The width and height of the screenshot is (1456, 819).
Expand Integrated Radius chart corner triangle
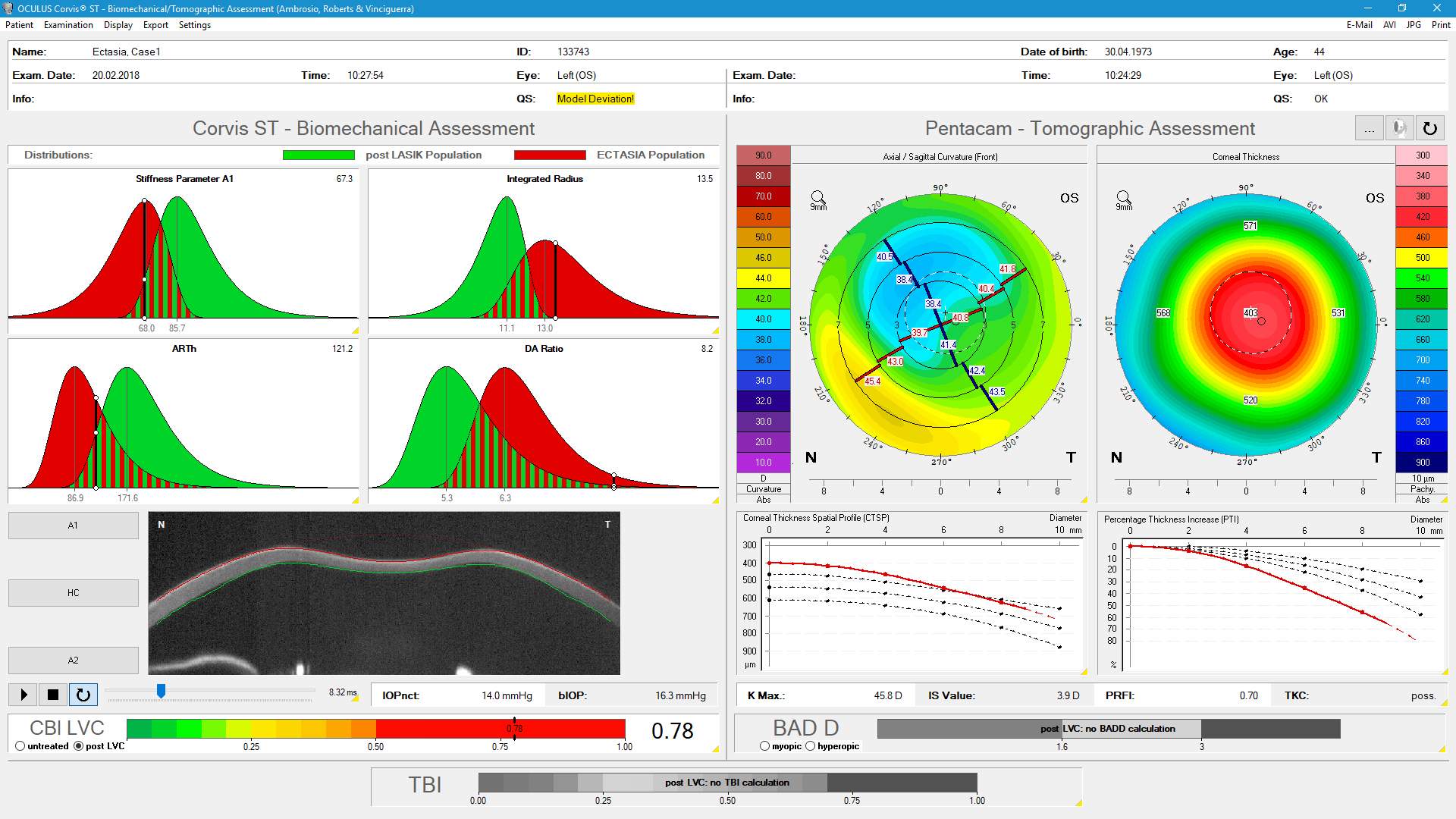715,331
